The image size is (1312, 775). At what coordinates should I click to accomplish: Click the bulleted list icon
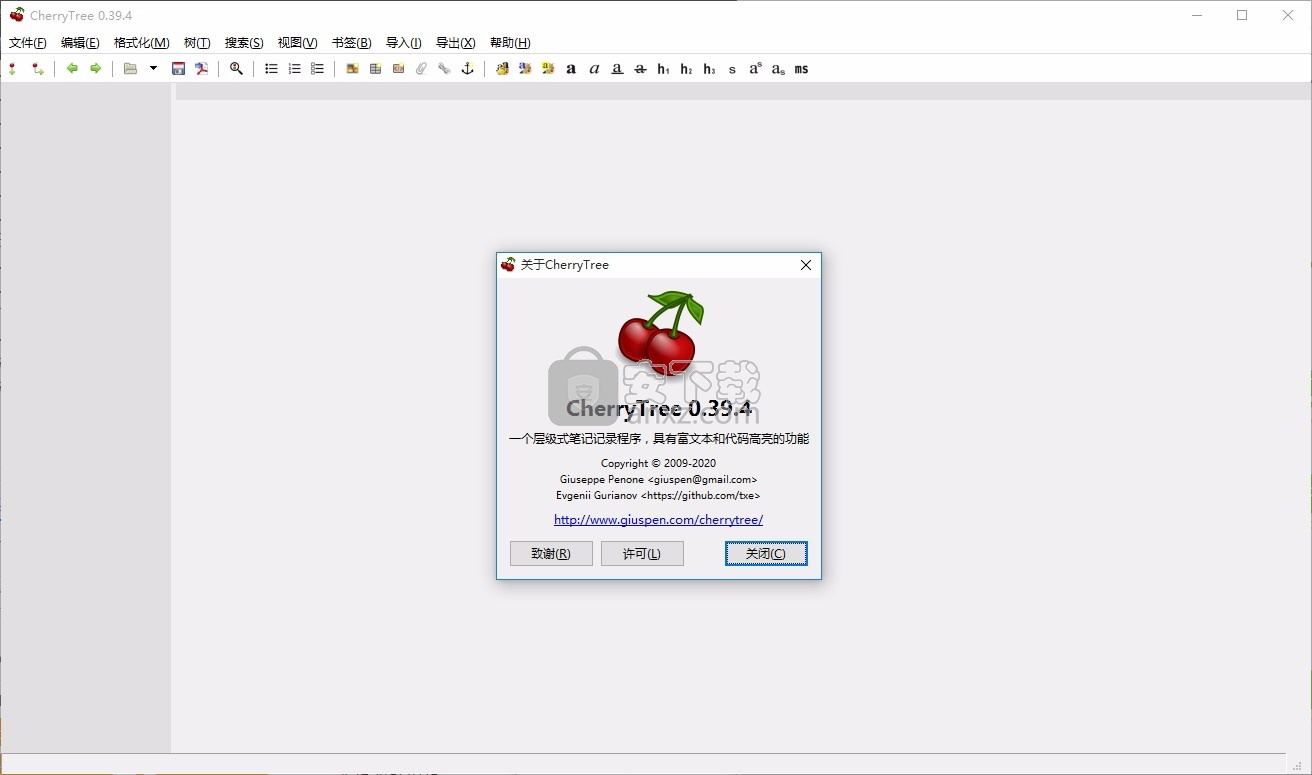click(271, 69)
